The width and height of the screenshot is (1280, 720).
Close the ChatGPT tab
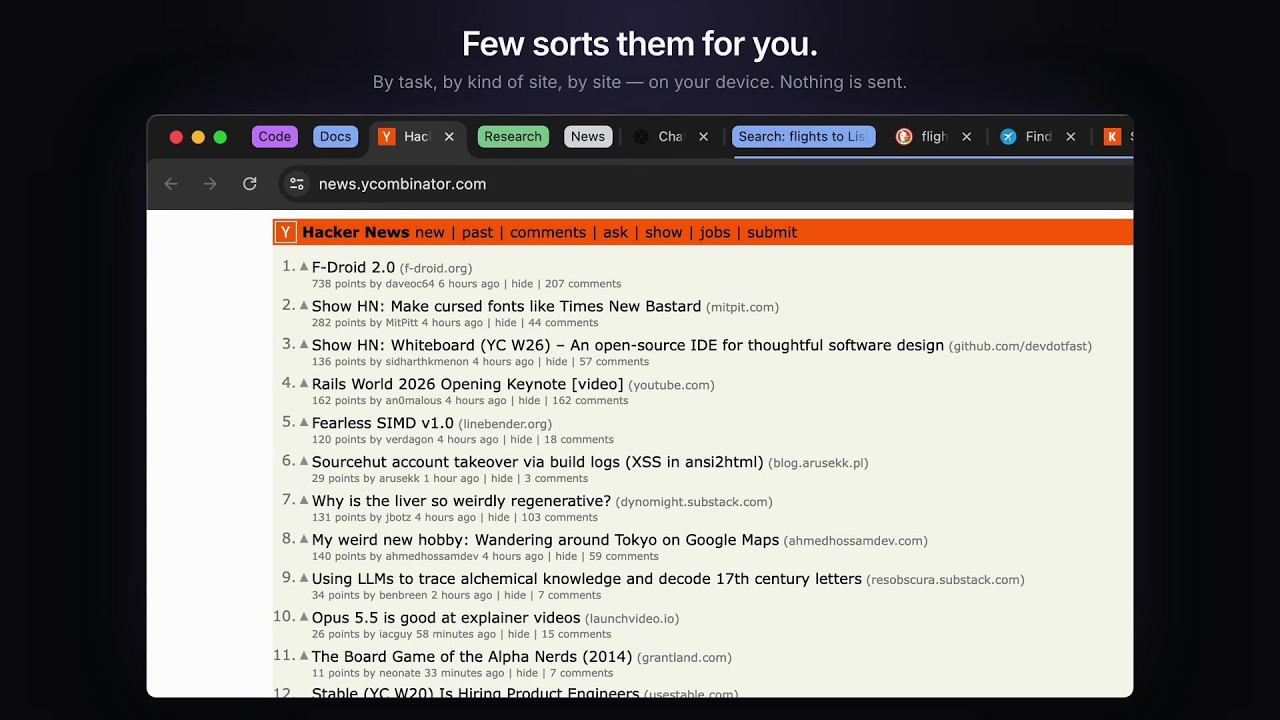[x=703, y=137]
